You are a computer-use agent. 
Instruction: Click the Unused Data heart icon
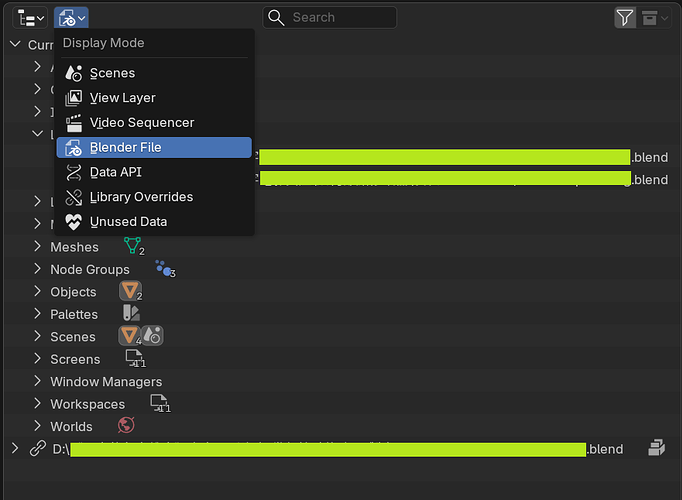[74, 222]
